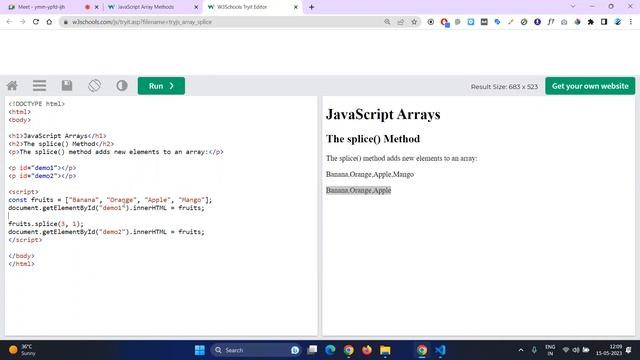Click the microphone icon in the system tray
Screen dimensions: 640x360
(x=534, y=350)
